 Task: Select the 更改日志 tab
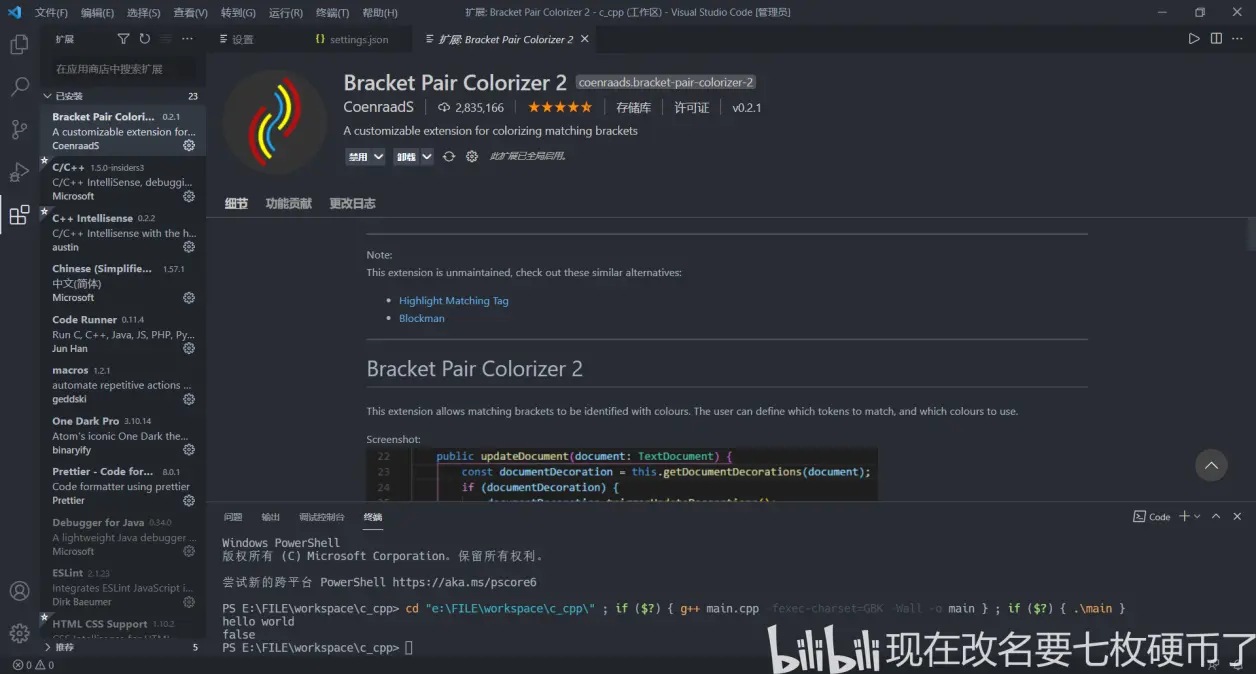click(352, 203)
